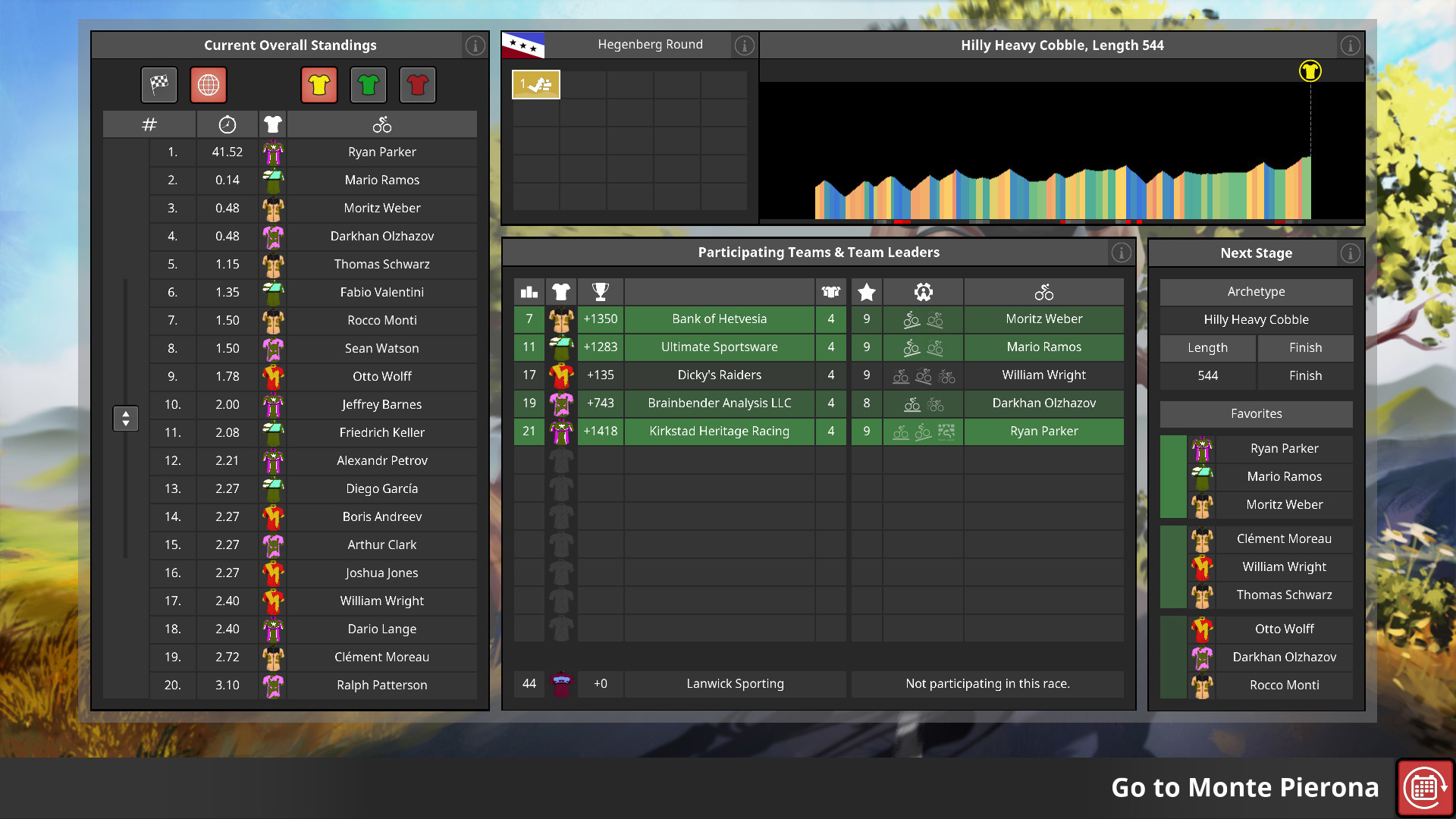The width and height of the screenshot is (1456, 819).
Task: Sort standings by time clock header
Action: pyautogui.click(x=227, y=125)
